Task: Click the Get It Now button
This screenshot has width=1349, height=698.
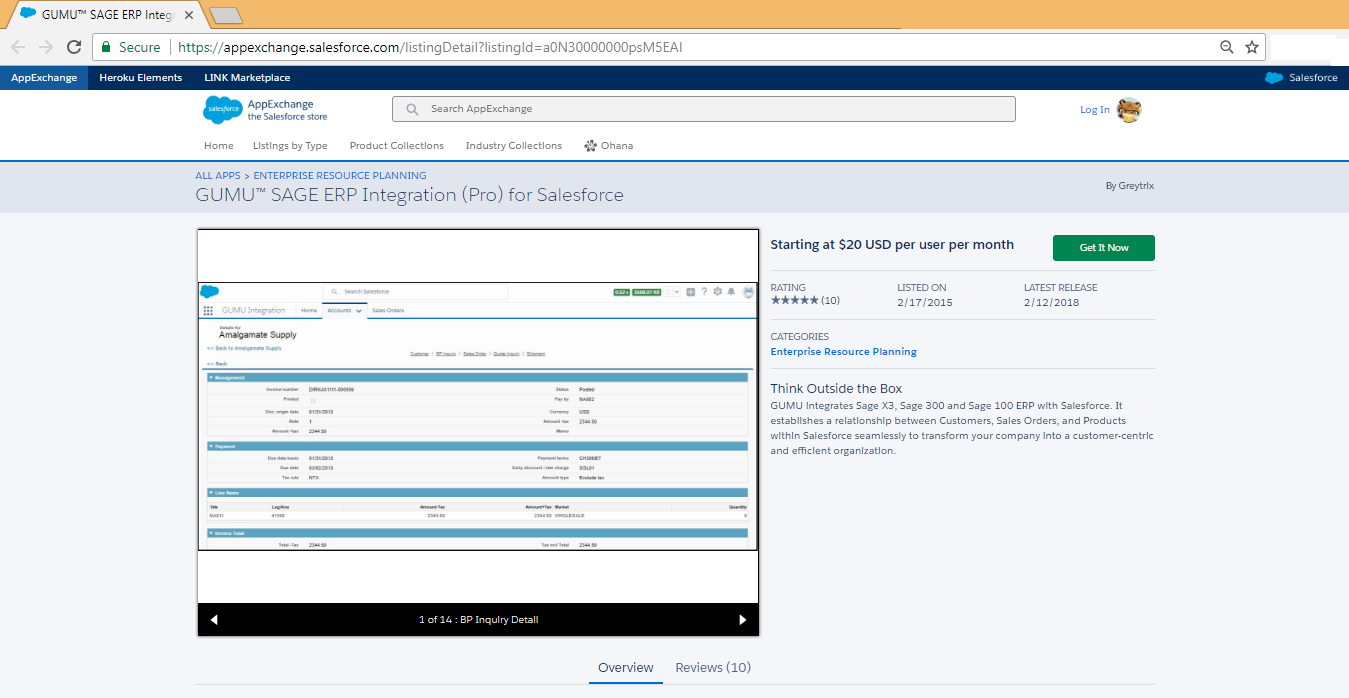Action: click(x=1104, y=248)
